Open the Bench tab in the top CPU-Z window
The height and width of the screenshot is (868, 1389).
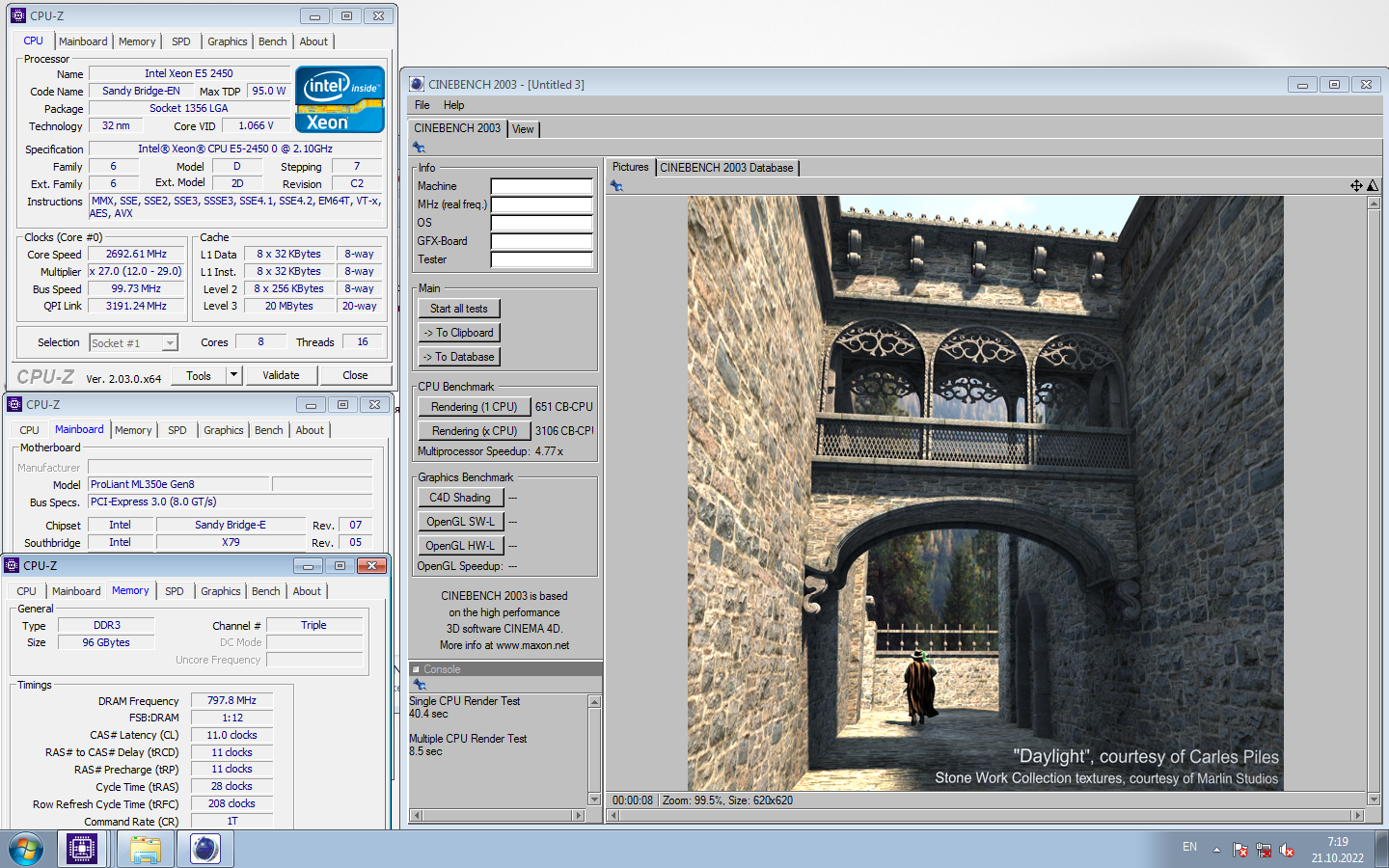point(273,41)
